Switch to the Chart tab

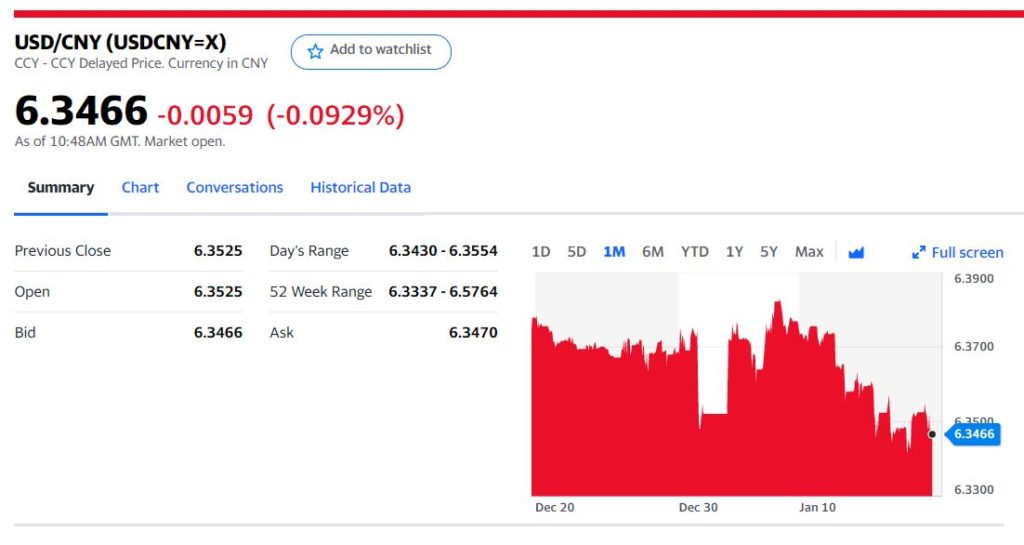pyautogui.click(x=140, y=187)
